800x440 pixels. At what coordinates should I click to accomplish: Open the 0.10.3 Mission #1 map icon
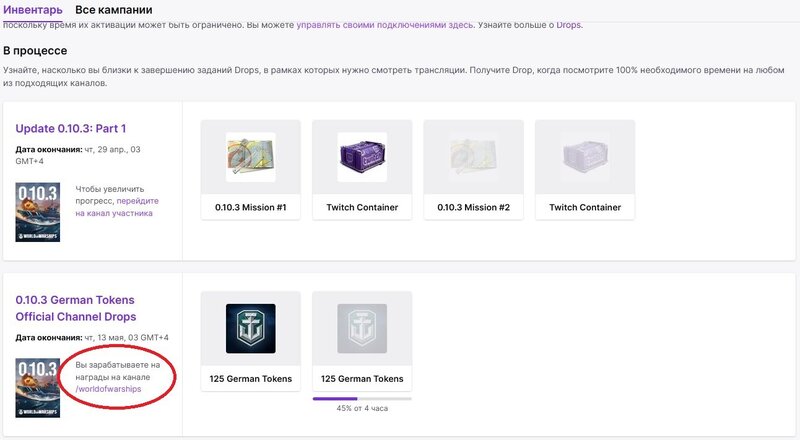pos(251,157)
